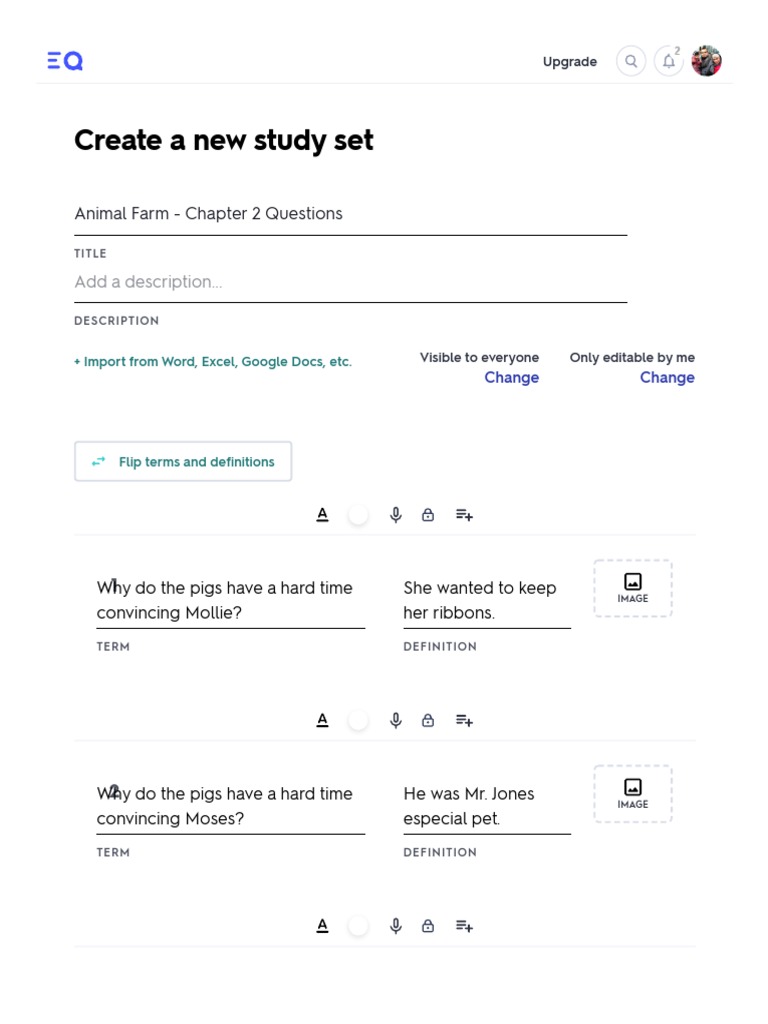
Task: Toggle the lock icon above the Moses card
Action: [x=428, y=720]
